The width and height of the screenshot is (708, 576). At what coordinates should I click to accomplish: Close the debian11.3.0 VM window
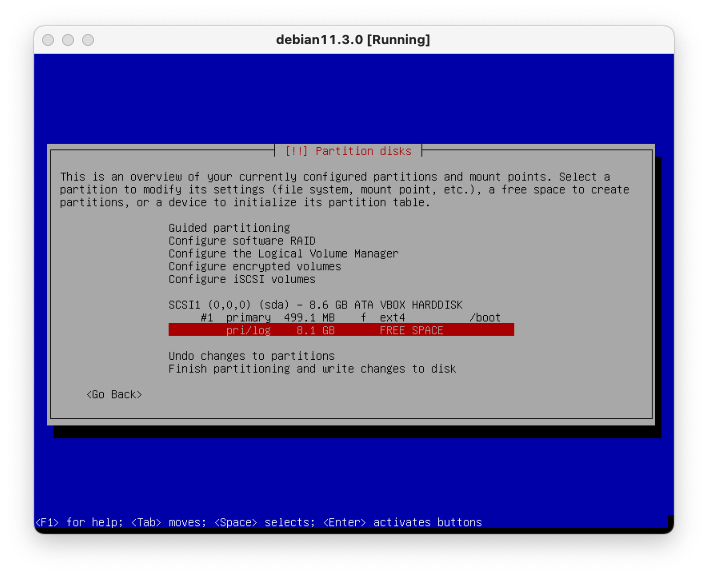(48, 40)
